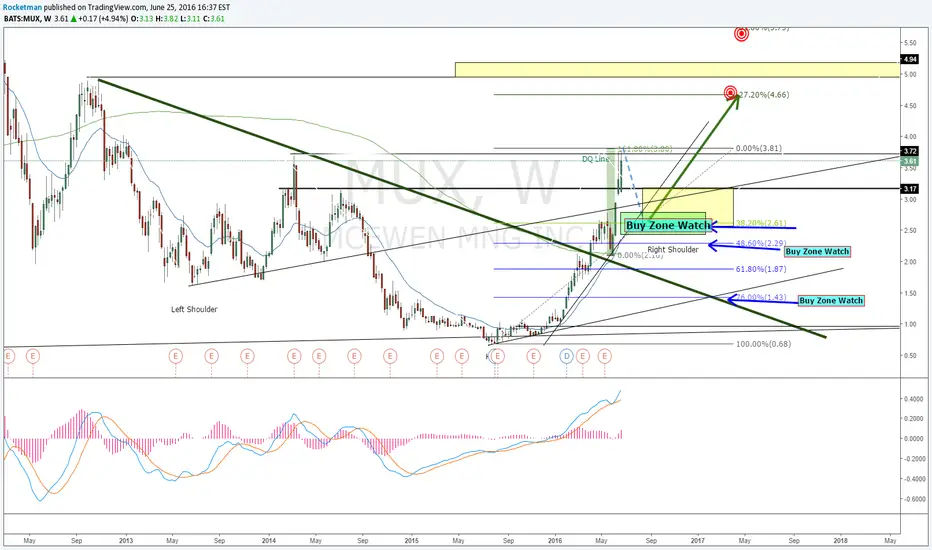Click the 2013 label on time axis
This screenshot has width=932, height=550.
click(x=126, y=540)
